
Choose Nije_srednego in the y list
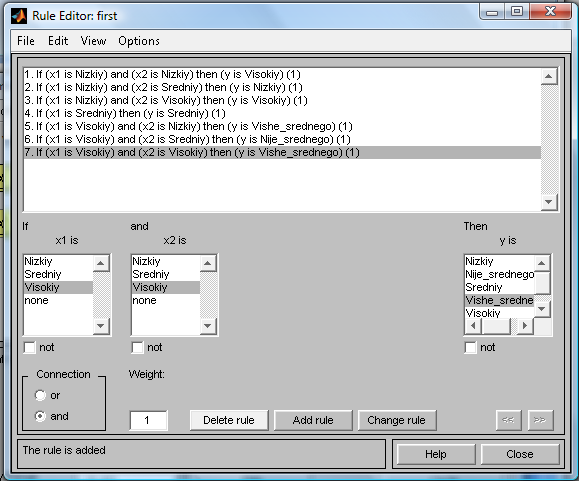tap(499, 274)
